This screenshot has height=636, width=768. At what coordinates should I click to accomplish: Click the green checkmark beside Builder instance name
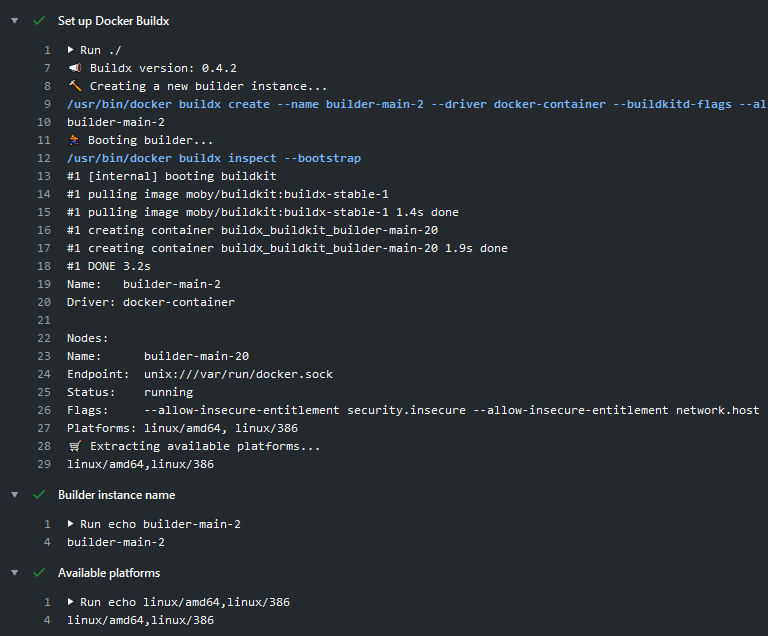coord(39,495)
